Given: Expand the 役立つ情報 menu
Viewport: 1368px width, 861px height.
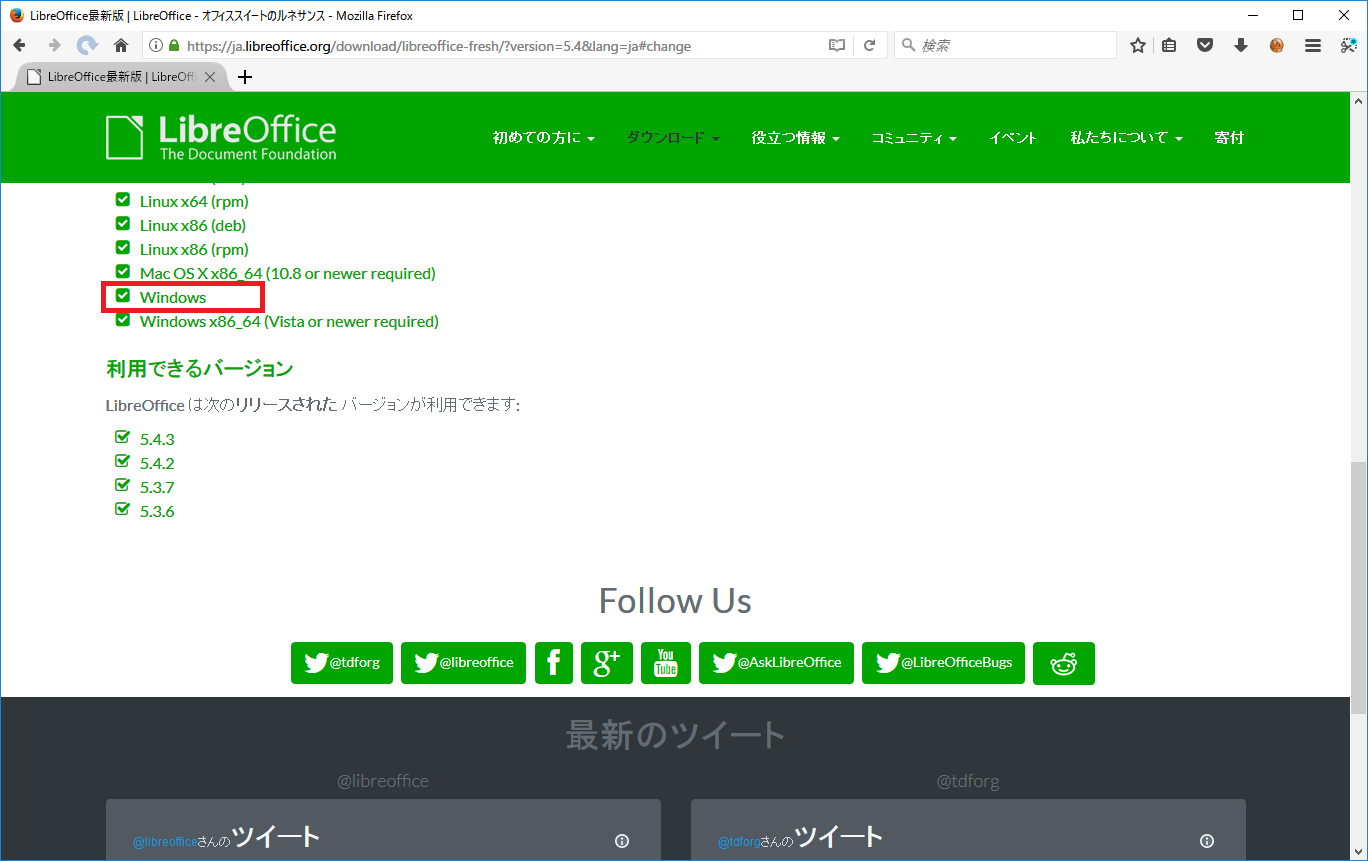Looking at the screenshot, I should (x=796, y=138).
